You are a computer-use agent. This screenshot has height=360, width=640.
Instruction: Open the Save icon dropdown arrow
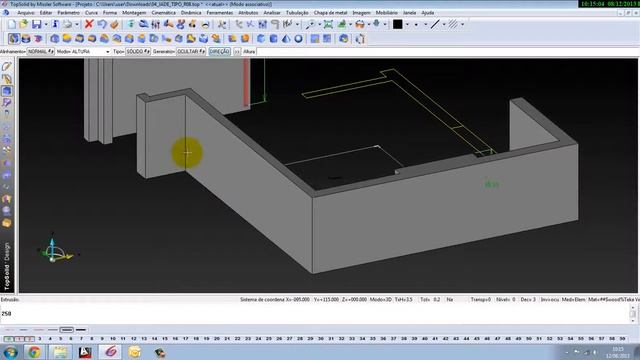46,24
